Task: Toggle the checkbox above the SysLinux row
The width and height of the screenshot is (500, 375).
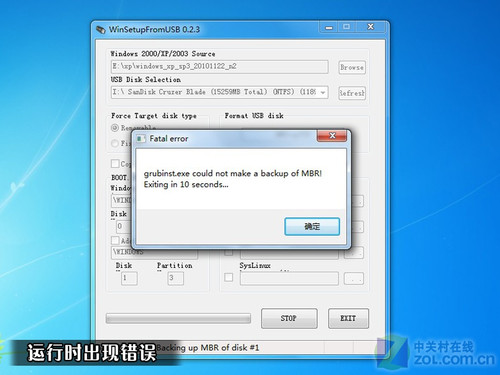Action: 229,253
